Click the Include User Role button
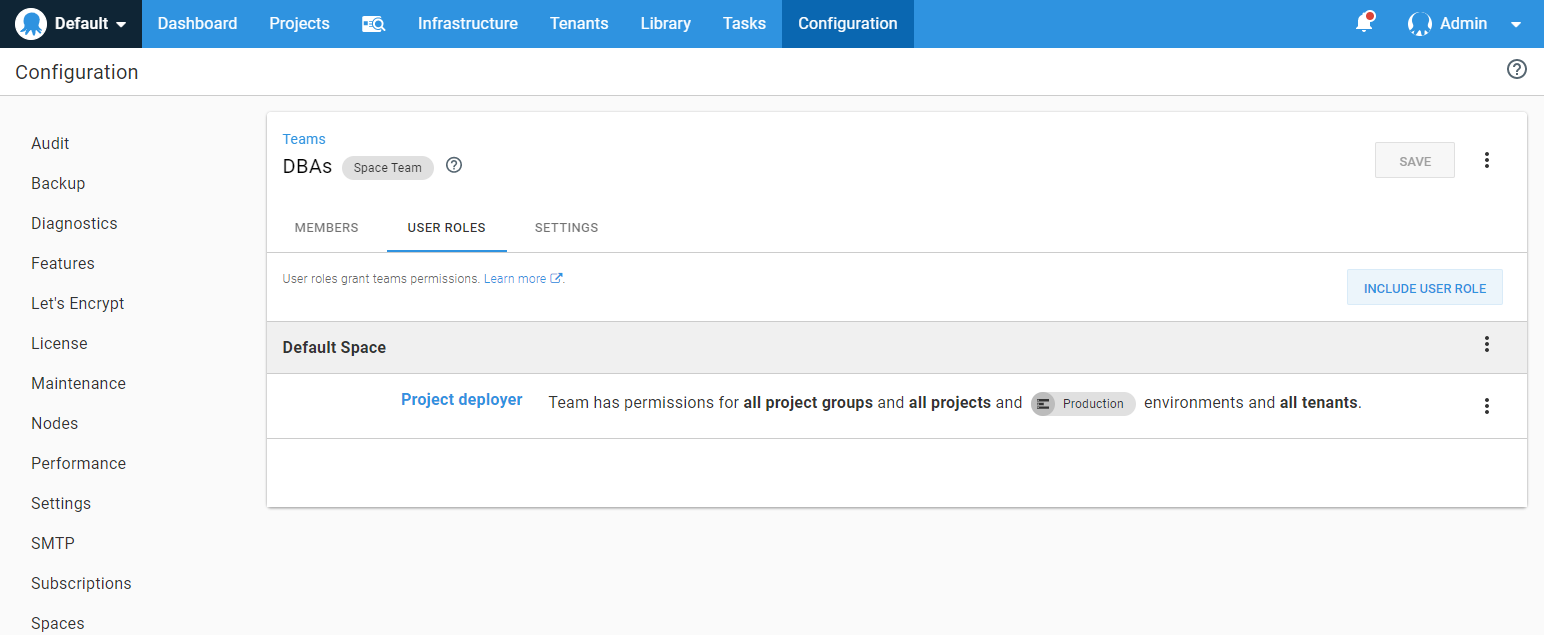The image size is (1544, 635). point(1424,288)
